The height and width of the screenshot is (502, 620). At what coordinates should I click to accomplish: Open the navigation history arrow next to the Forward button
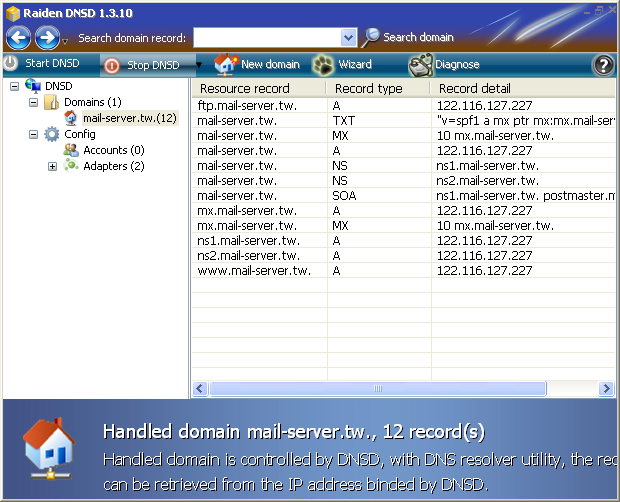(65, 40)
